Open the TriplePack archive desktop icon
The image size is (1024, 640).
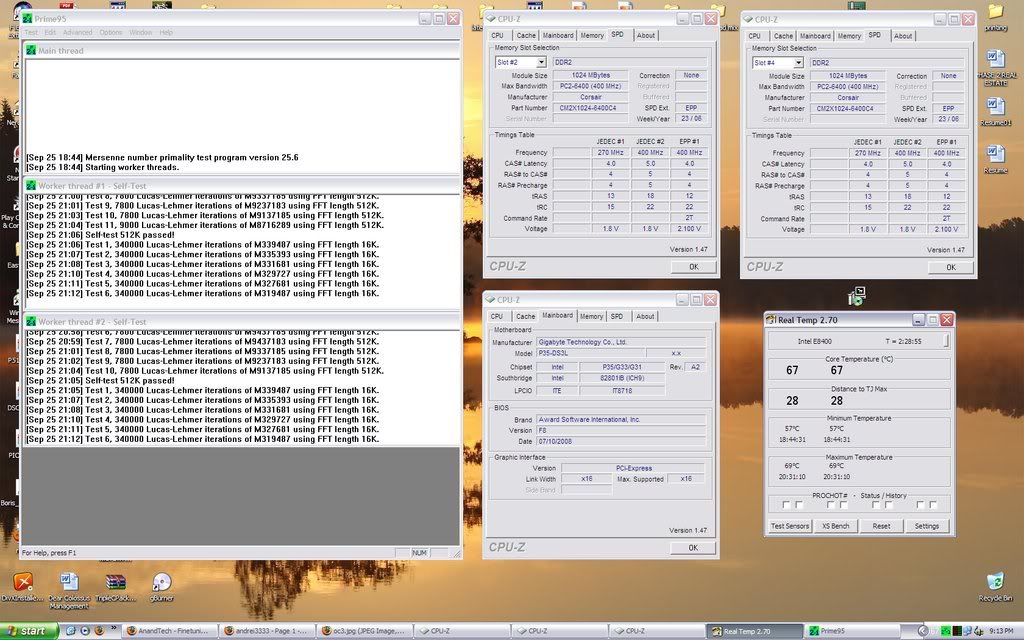116,582
